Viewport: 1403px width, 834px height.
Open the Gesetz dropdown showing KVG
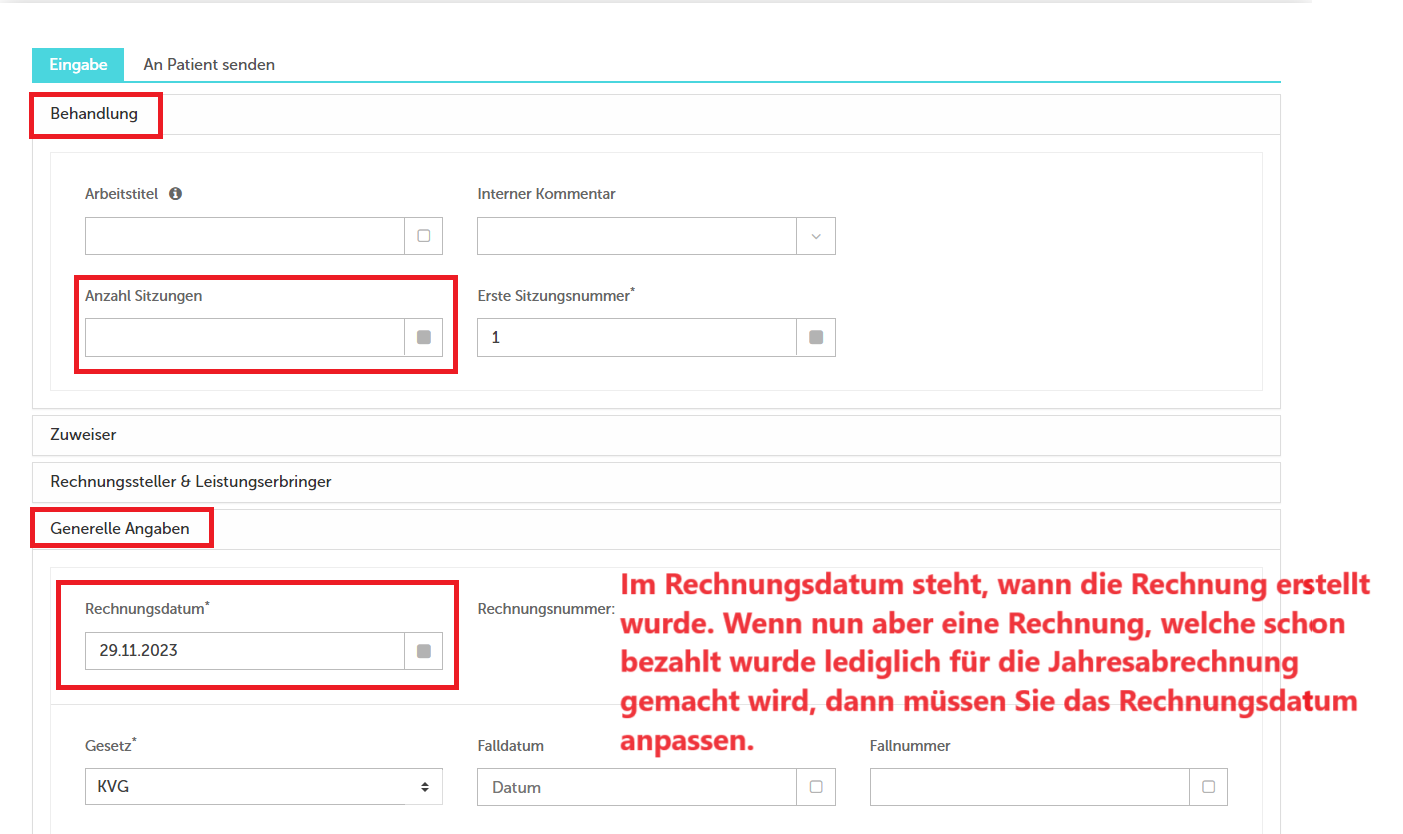(264, 787)
